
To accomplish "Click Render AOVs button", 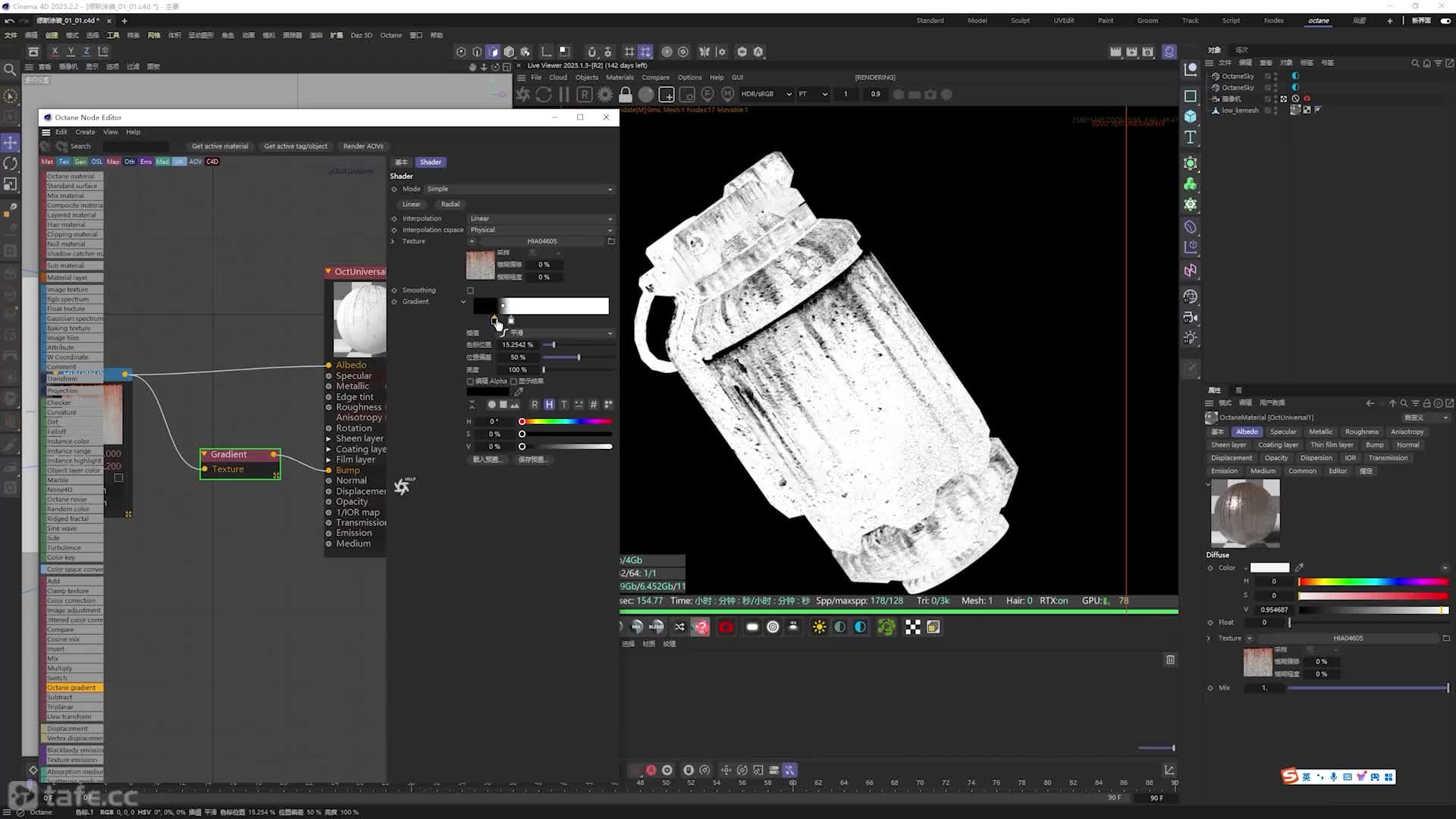I will pos(363,146).
